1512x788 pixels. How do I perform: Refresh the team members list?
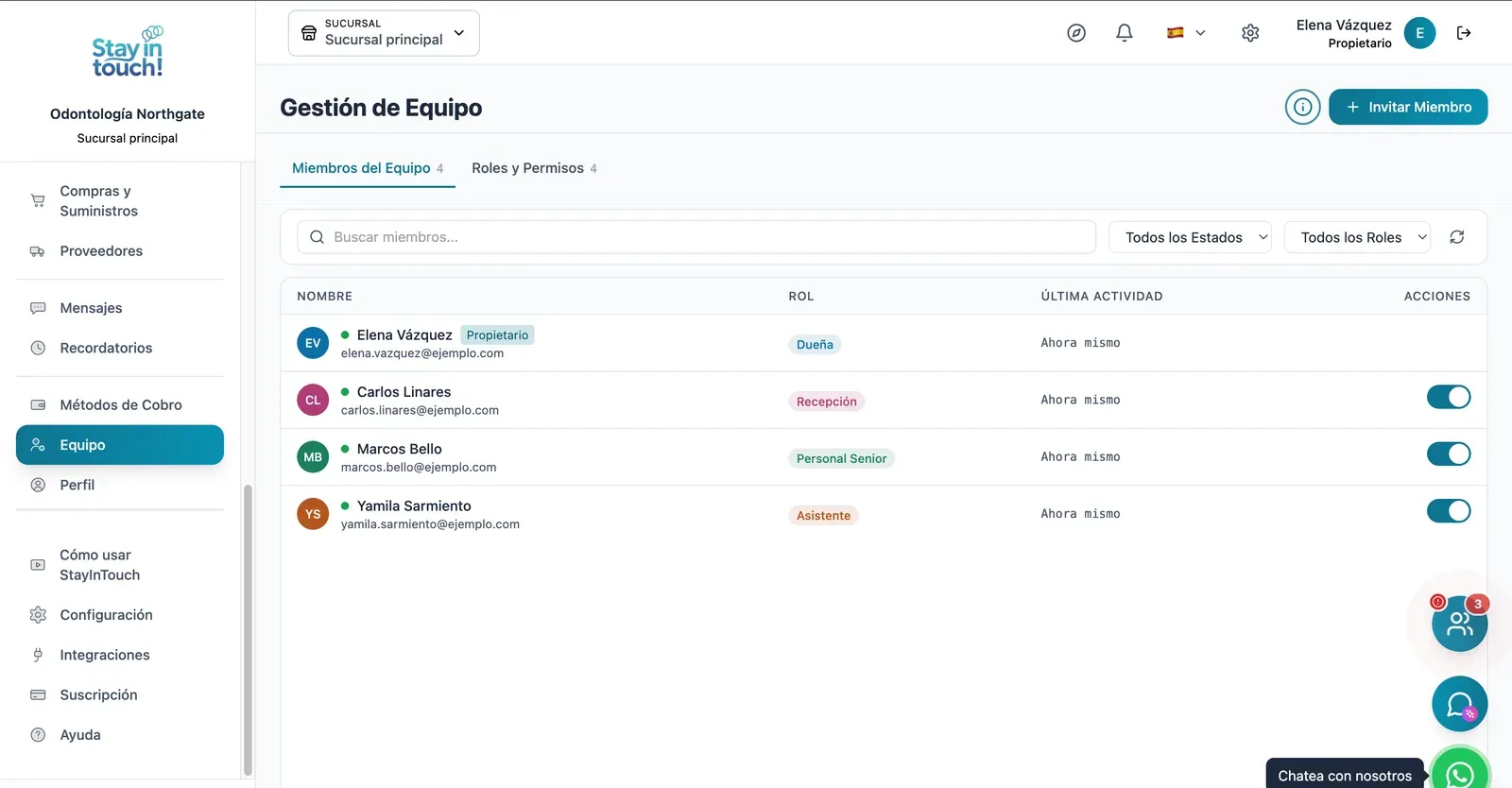(x=1457, y=237)
